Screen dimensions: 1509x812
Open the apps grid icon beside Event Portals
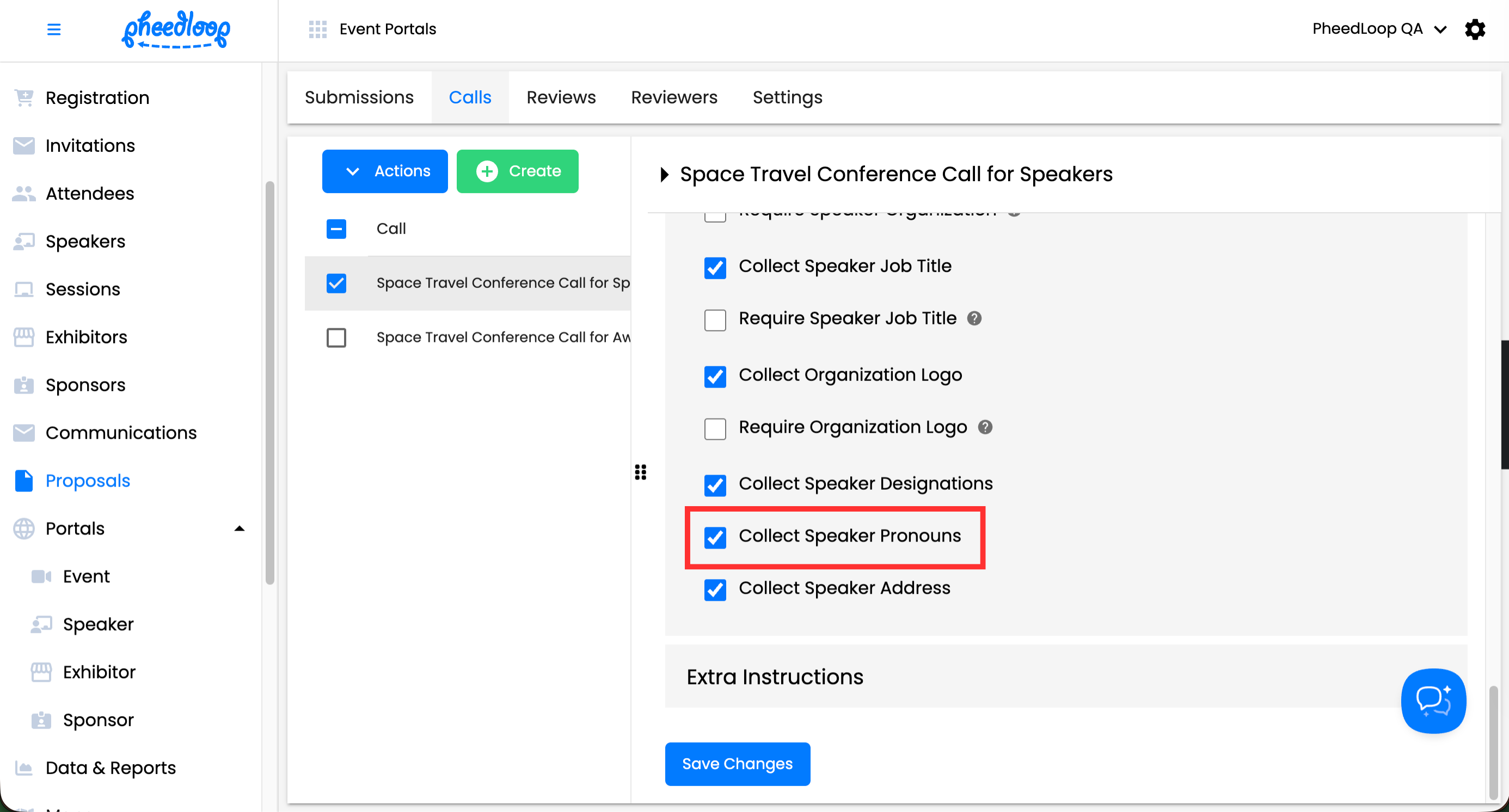click(x=317, y=29)
